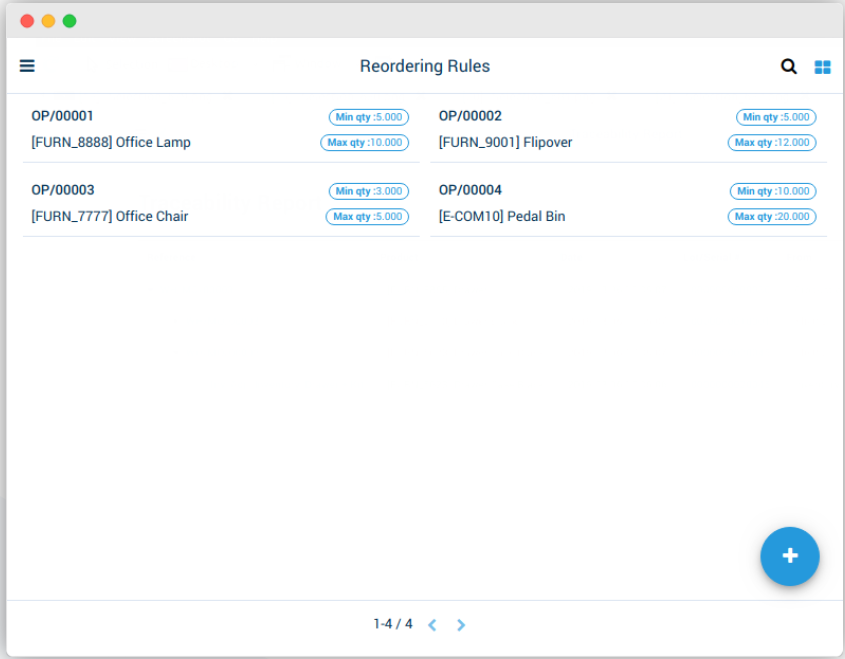845x659 pixels.
Task: Click Min qty 10.000 badge for Pedal Bin
Action: pos(773,191)
